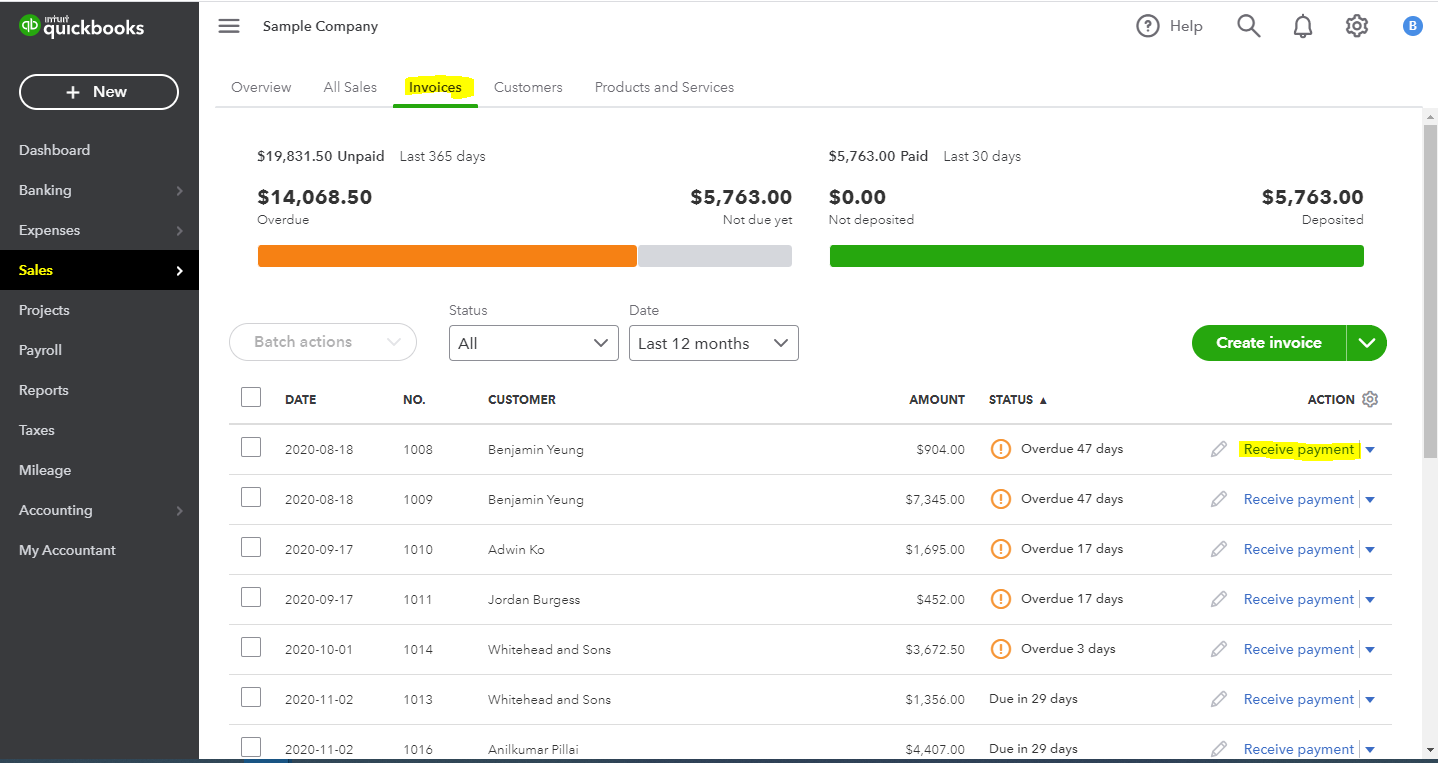Click the Create invoice button
Screen dimensions: 1438x763
[x=1268, y=343]
